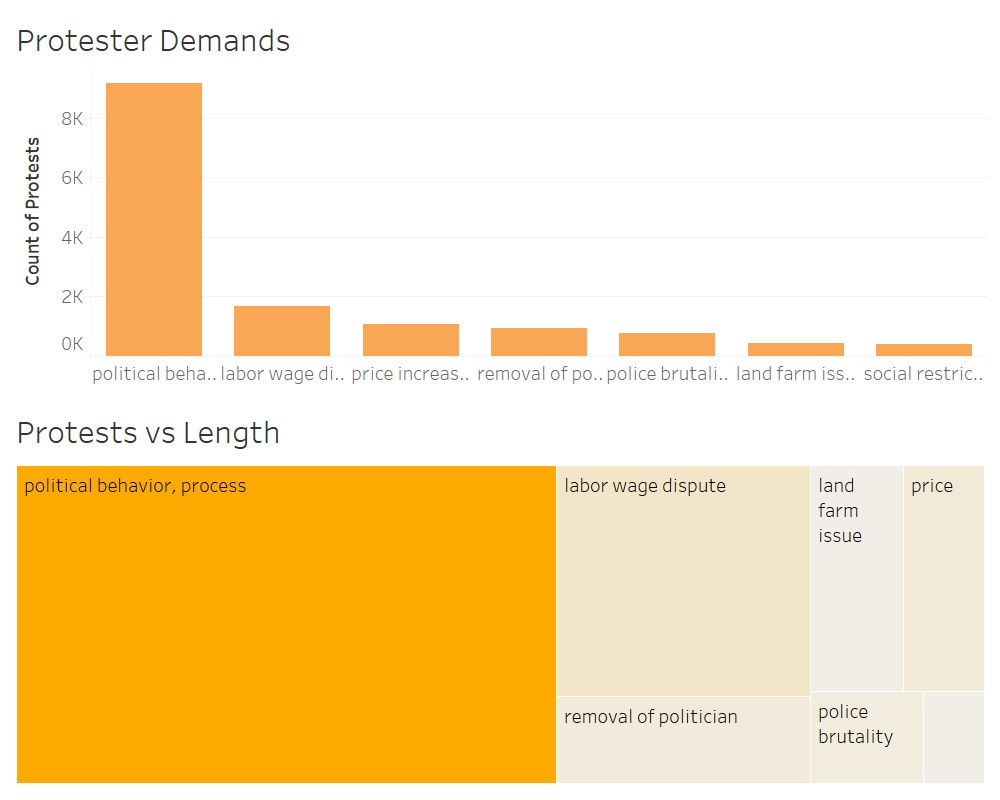Select the police brutality bar

coord(667,344)
